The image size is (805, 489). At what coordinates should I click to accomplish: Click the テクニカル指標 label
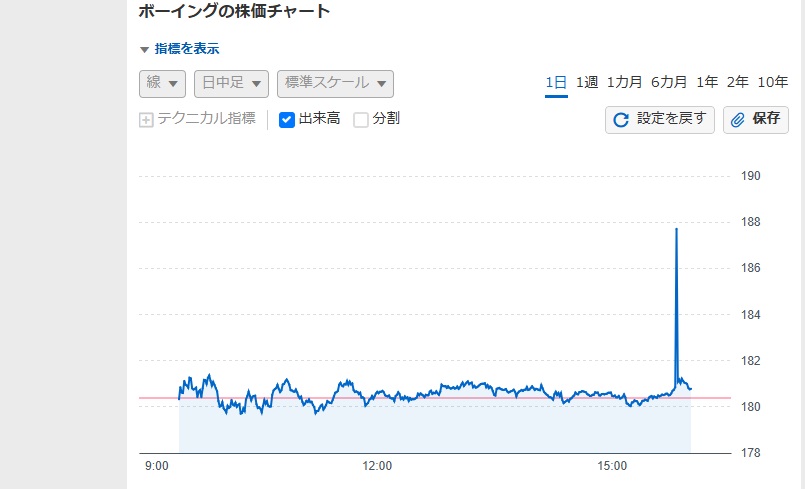tap(206, 118)
